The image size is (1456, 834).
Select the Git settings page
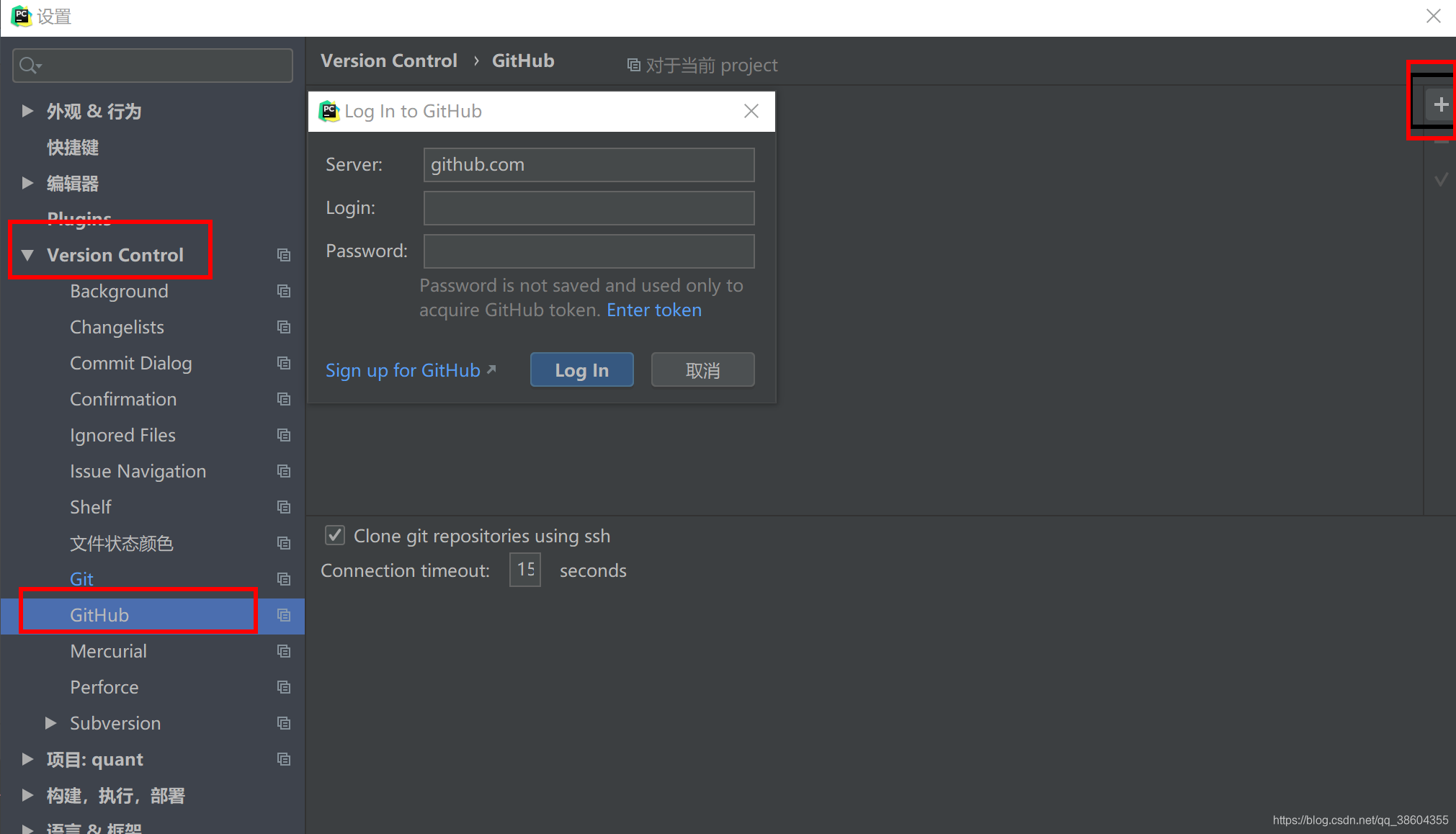[x=81, y=579]
